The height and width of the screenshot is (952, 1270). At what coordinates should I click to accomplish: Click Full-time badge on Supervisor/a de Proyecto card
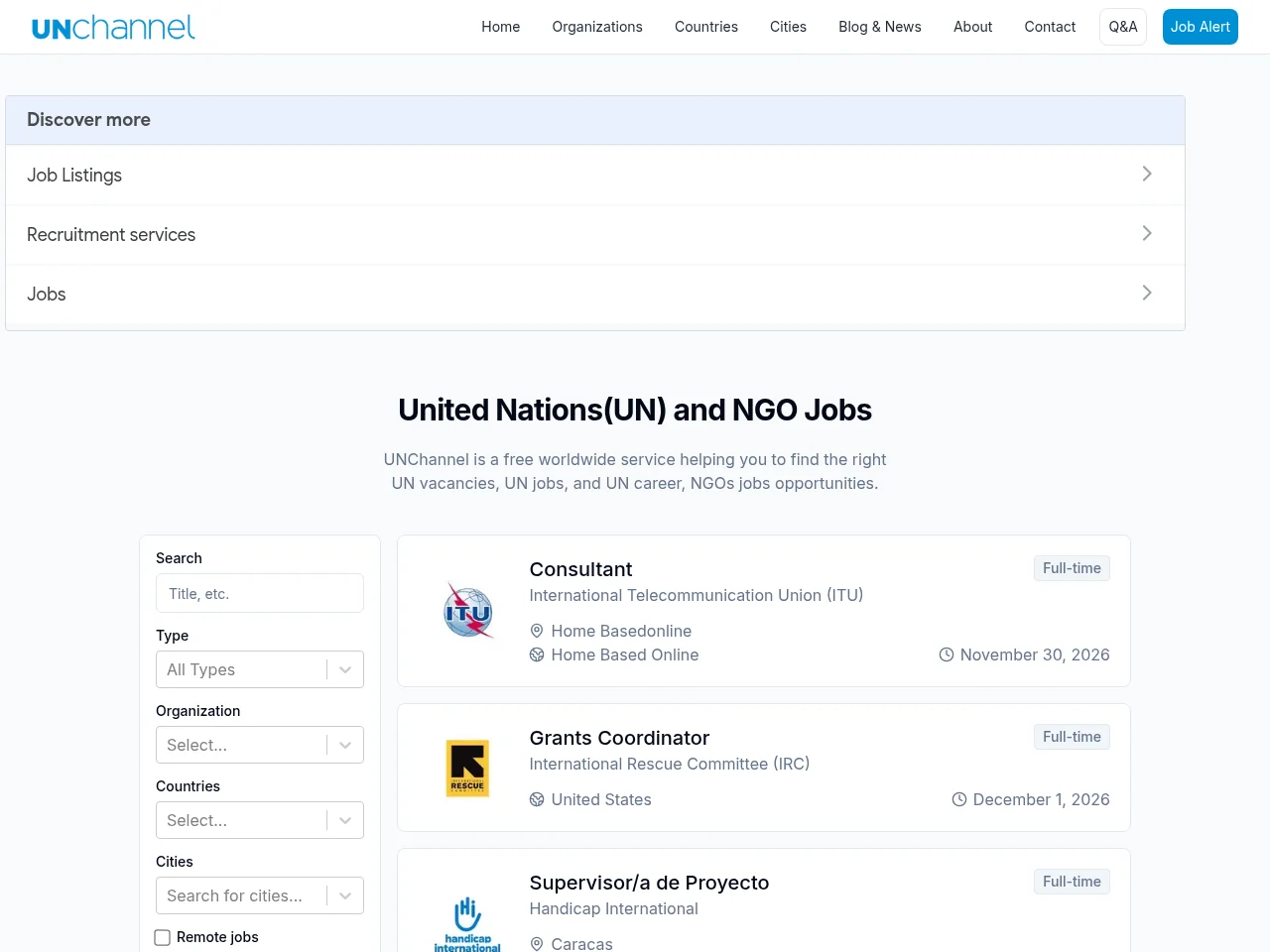(1072, 882)
